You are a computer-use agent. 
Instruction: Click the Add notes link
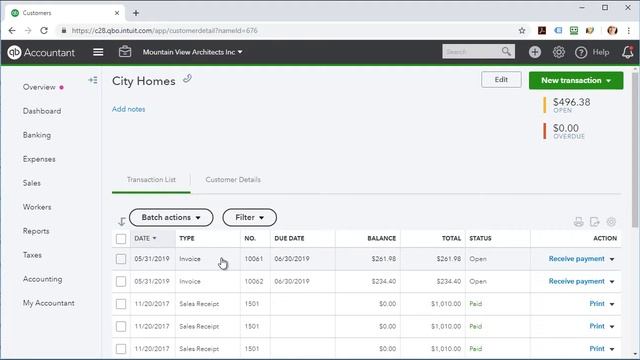[x=129, y=109]
